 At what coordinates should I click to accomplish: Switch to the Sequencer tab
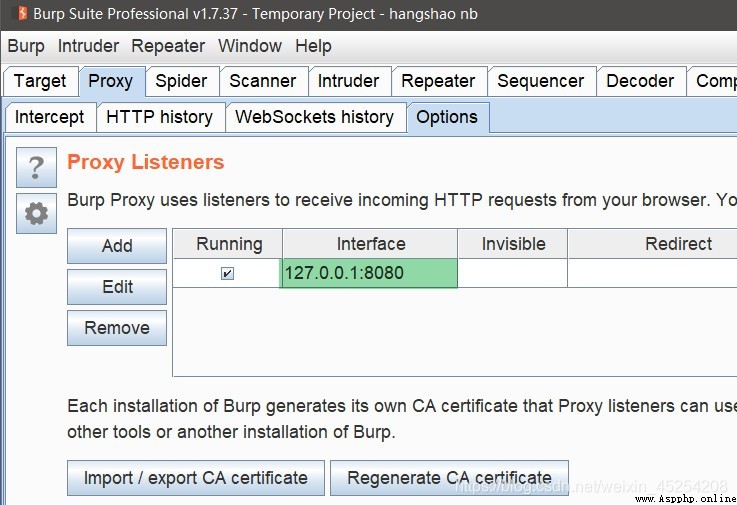541,81
